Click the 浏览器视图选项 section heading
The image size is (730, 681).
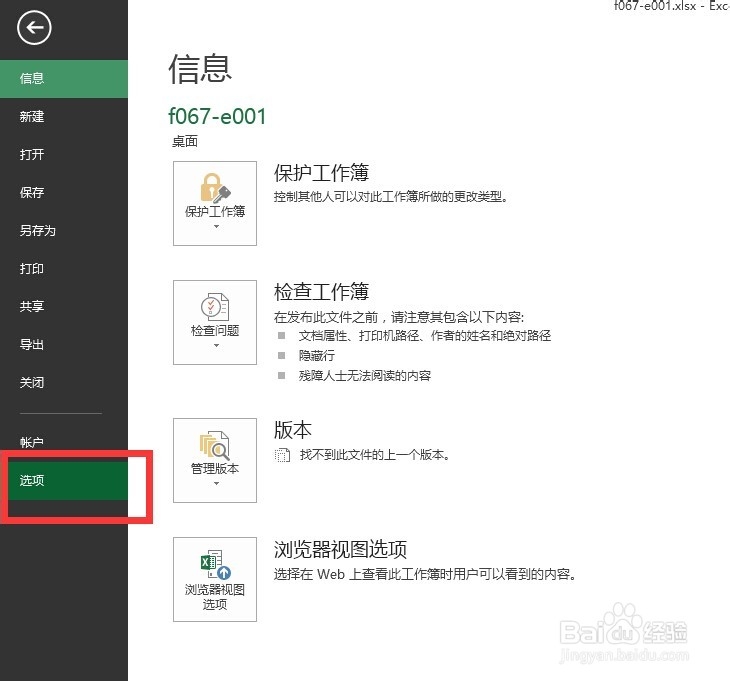click(x=340, y=549)
